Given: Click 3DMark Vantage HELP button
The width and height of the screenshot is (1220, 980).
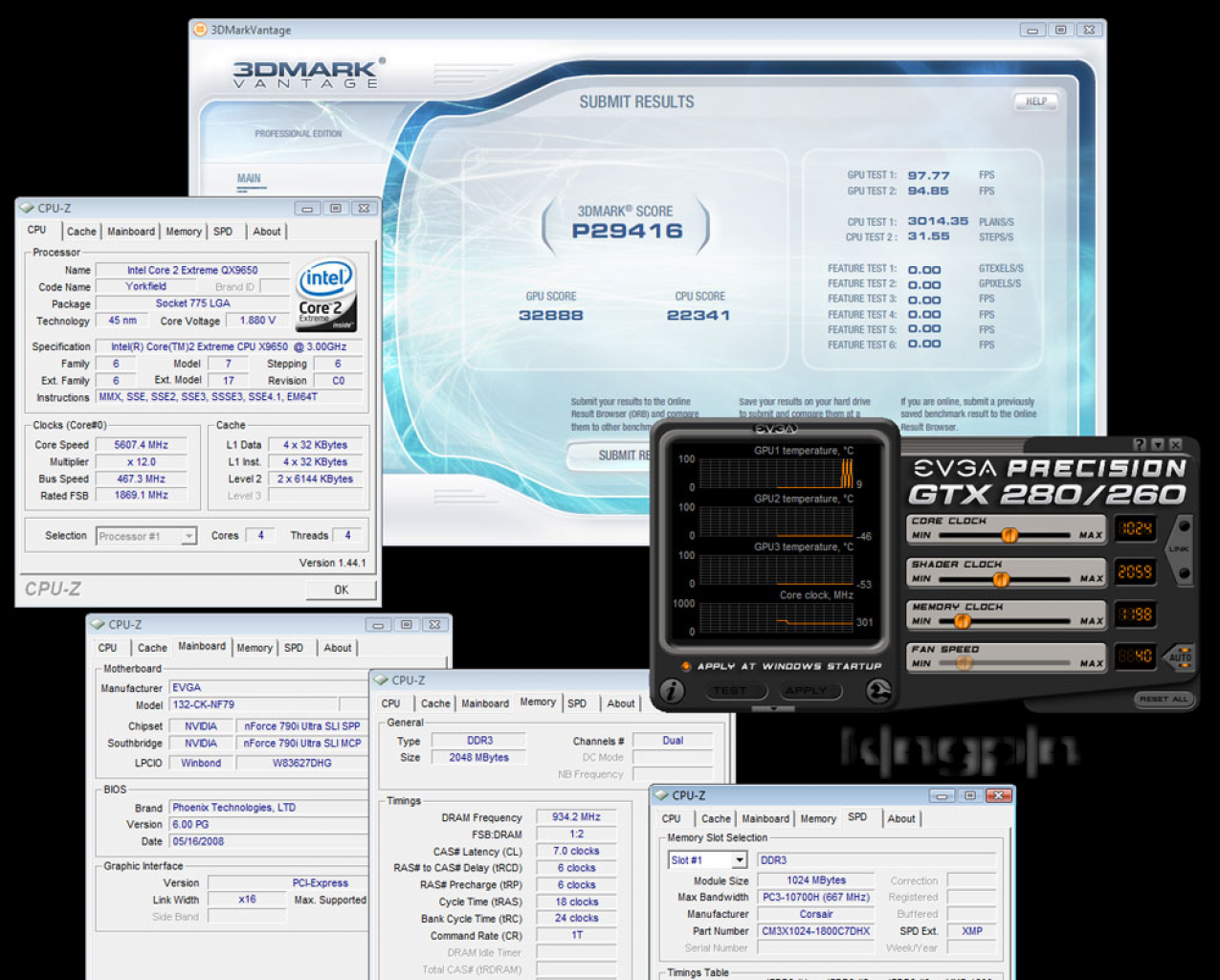Looking at the screenshot, I should pyautogui.click(x=1036, y=101).
